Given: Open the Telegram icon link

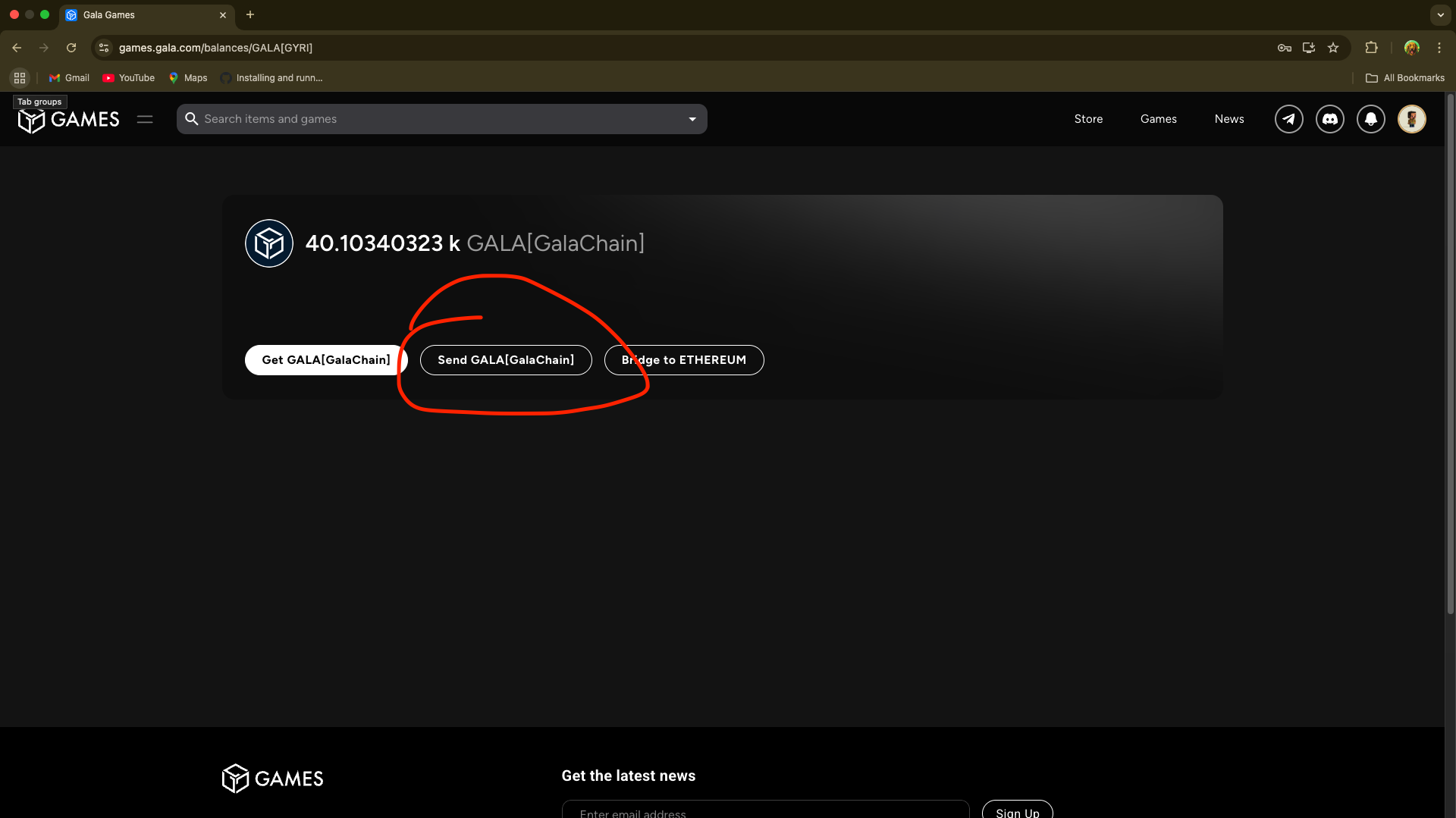Looking at the screenshot, I should click(1289, 119).
